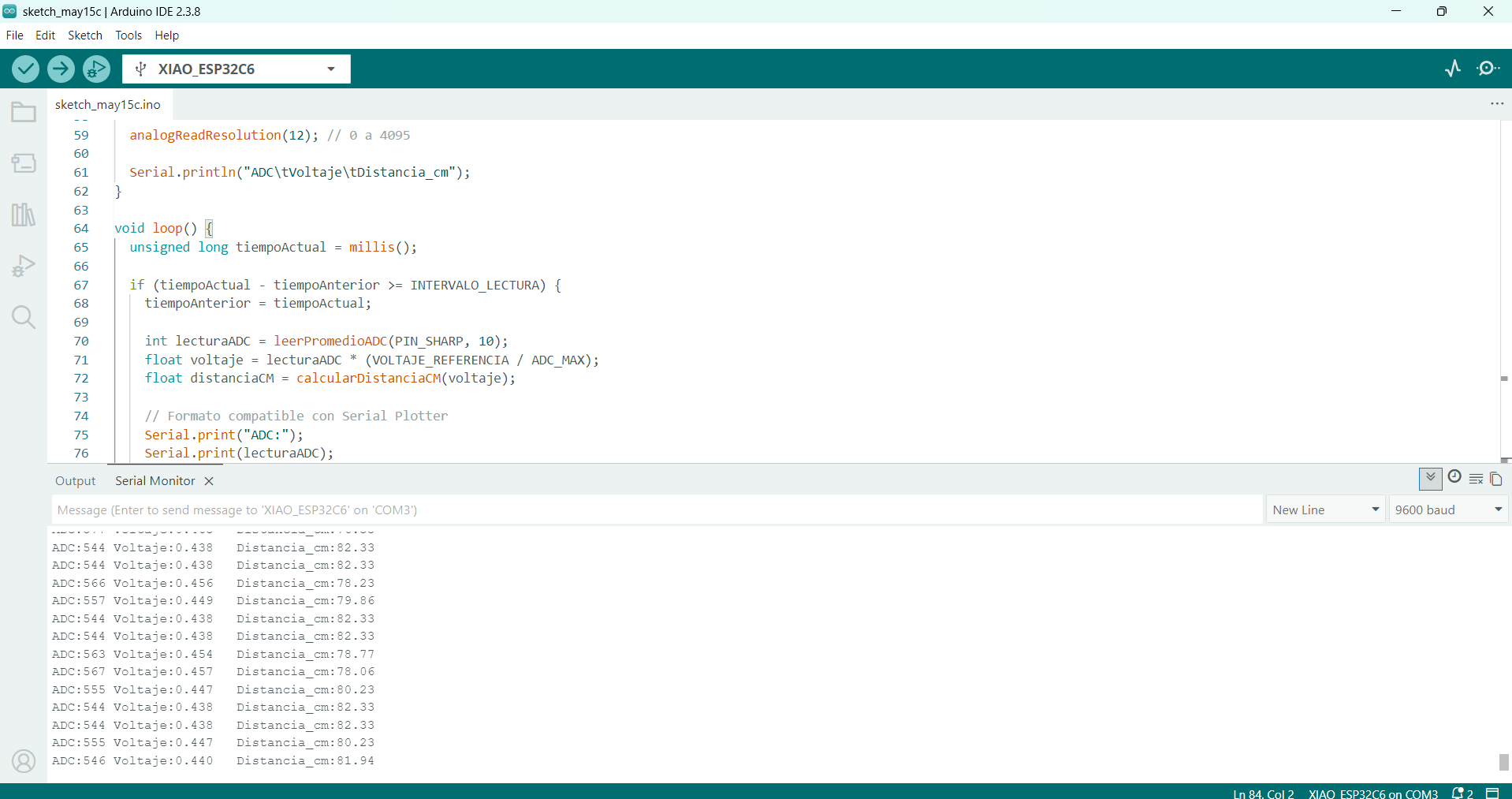Viewport: 1512px width, 799px height.
Task: Open the Search sidebar icon
Action: [x=24, y=317]
